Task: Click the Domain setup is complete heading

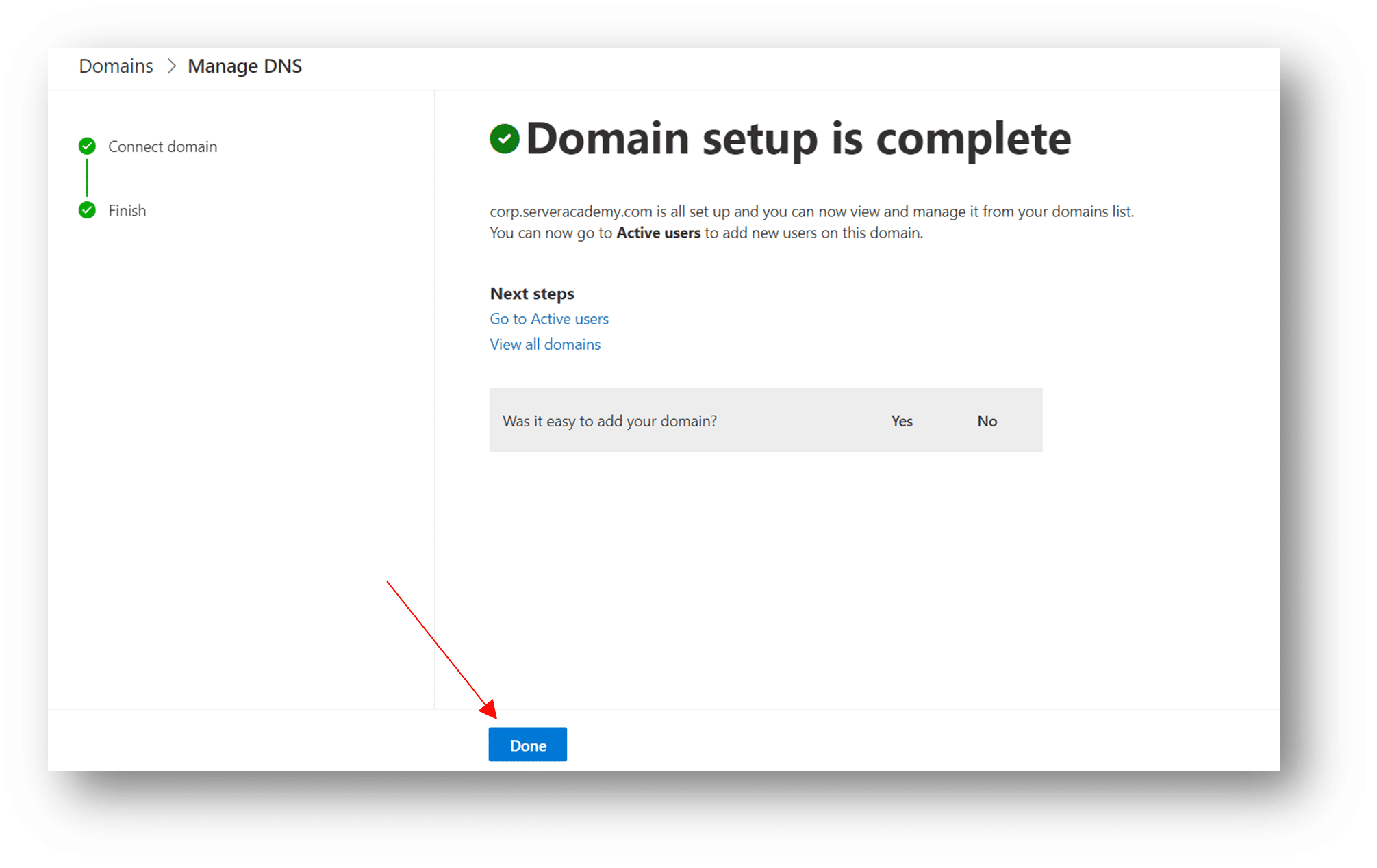Action: click(x=798, y=139)
